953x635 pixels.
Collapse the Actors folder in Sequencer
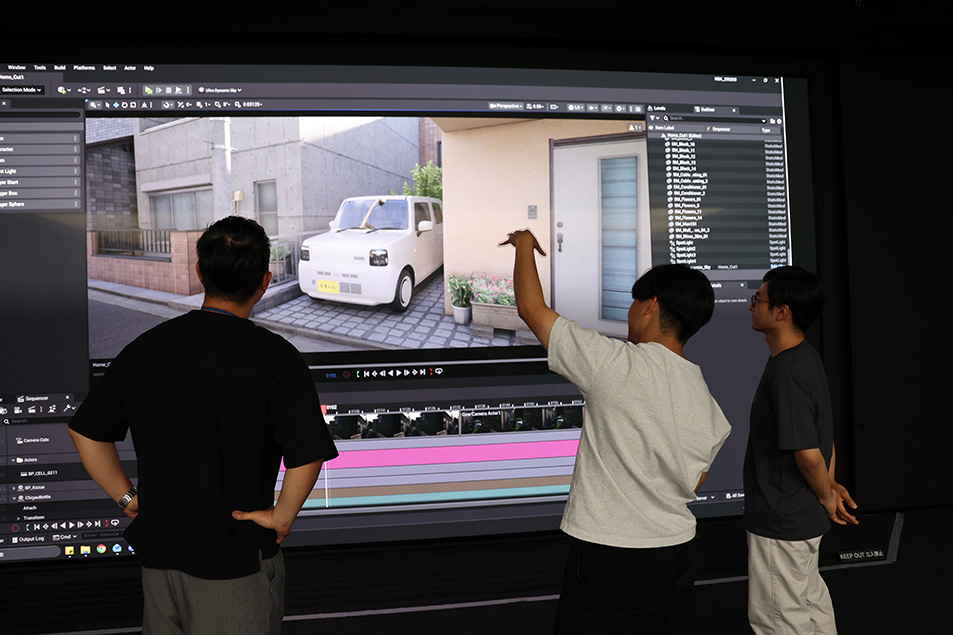[x=13, y=460]
